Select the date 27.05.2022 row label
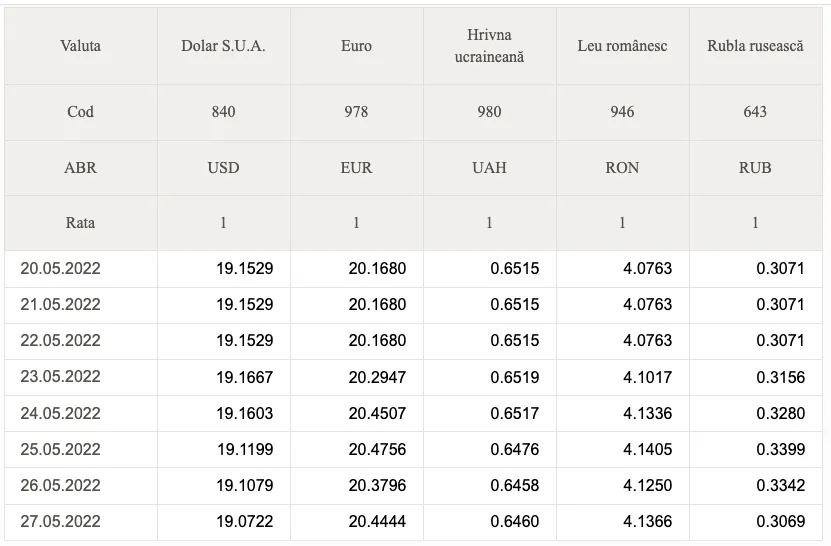Image resolution: width=831 pixels, height=546 pixels. pos(60,522)
